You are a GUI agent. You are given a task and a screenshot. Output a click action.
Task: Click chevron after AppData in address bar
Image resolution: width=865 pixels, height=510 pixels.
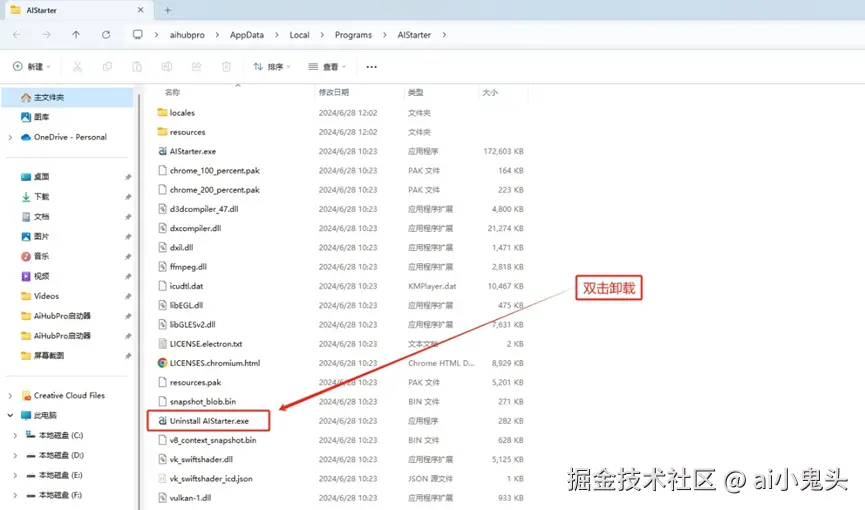[x=276, y=35]
